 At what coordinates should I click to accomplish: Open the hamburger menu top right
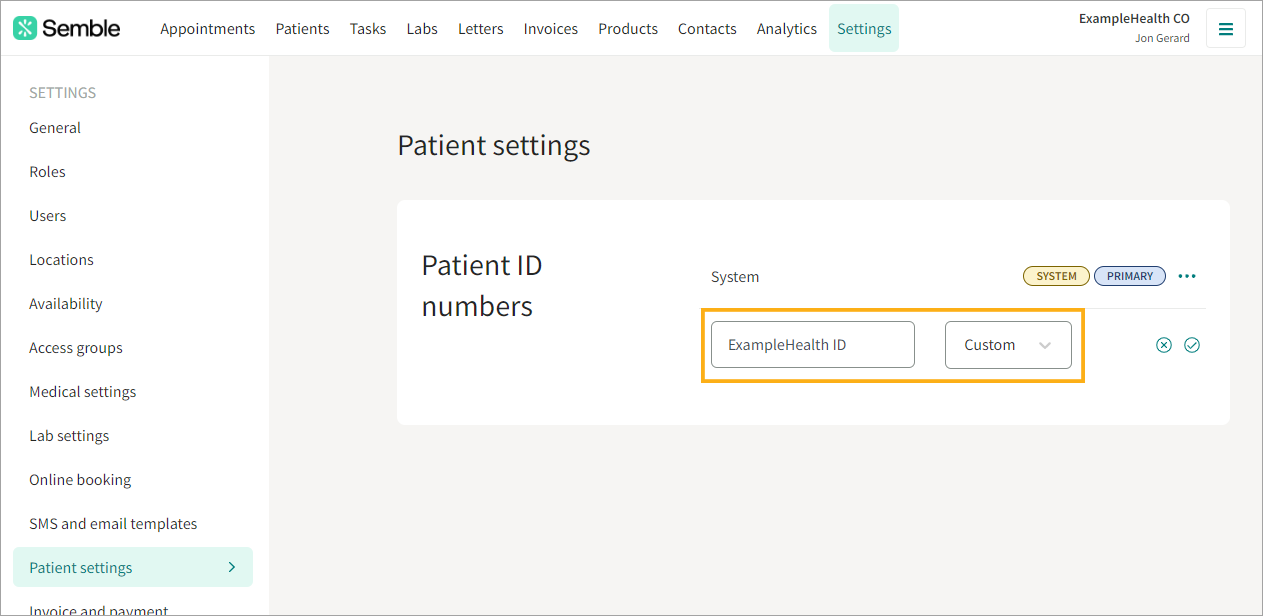click(x=1225, y=28)
